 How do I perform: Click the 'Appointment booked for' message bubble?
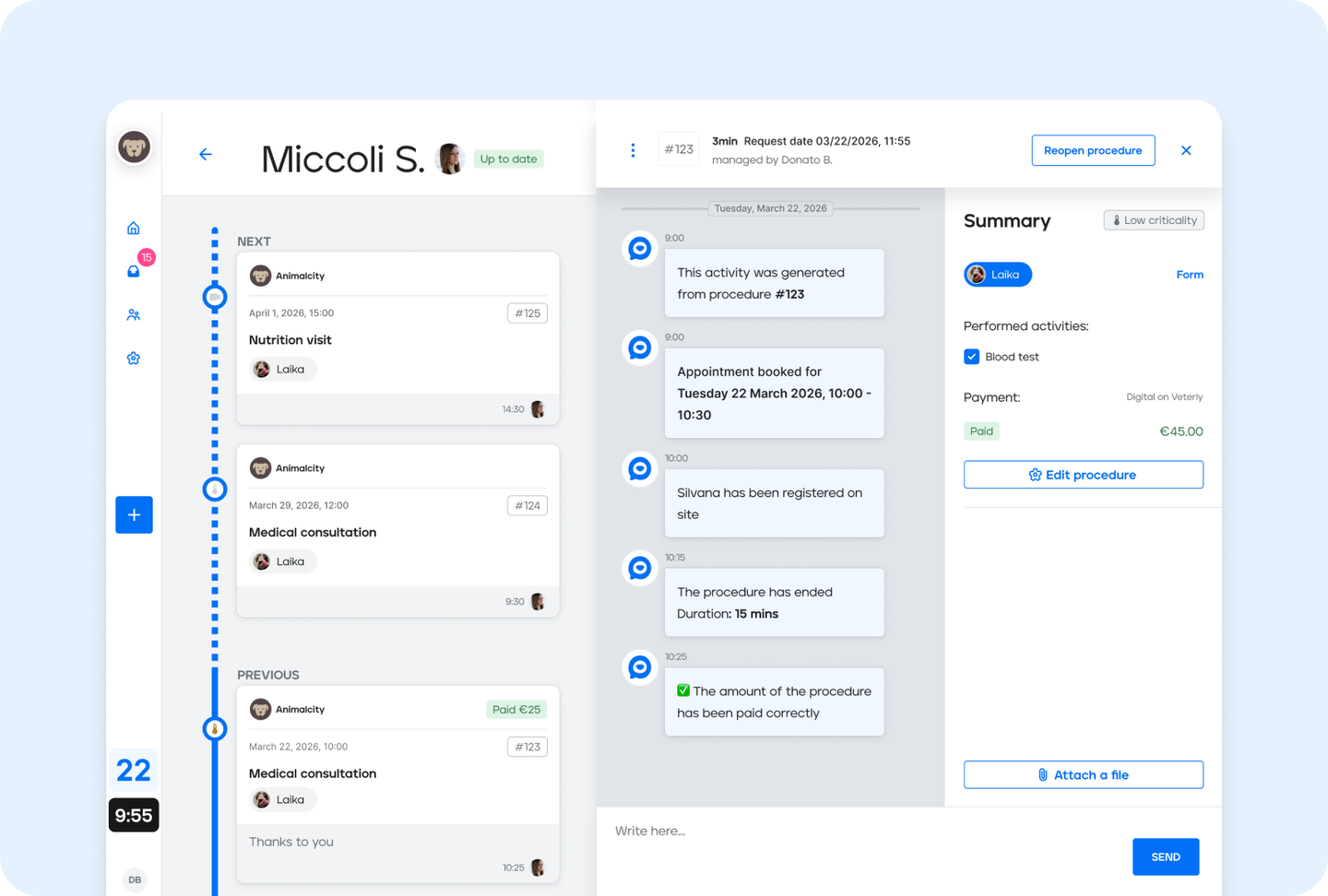coord(775,393)
